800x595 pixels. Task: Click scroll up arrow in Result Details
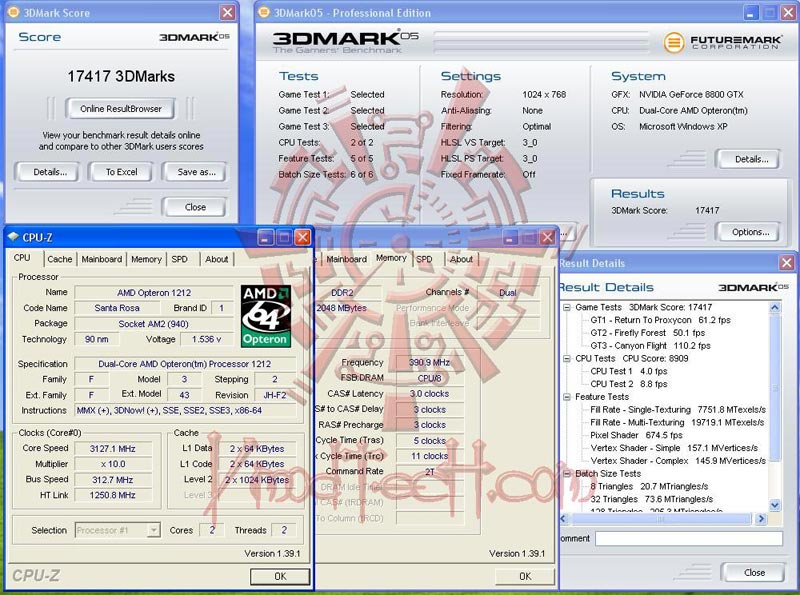point(774,307)
